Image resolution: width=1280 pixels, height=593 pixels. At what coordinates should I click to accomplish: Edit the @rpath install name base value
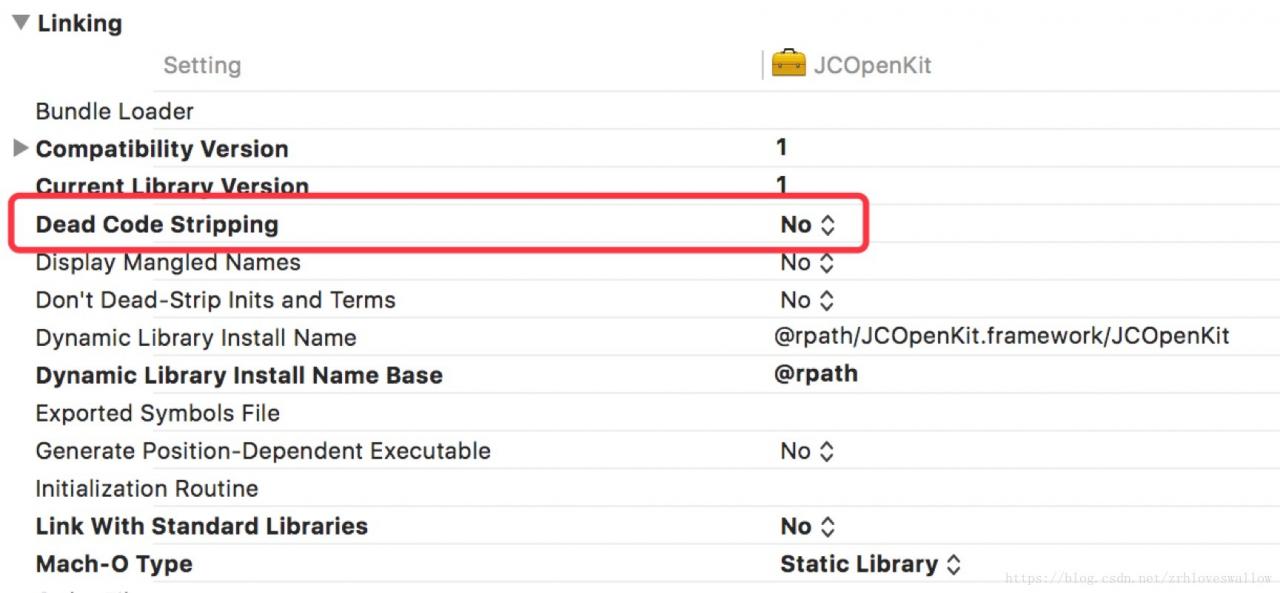click(x=816, y=374)
